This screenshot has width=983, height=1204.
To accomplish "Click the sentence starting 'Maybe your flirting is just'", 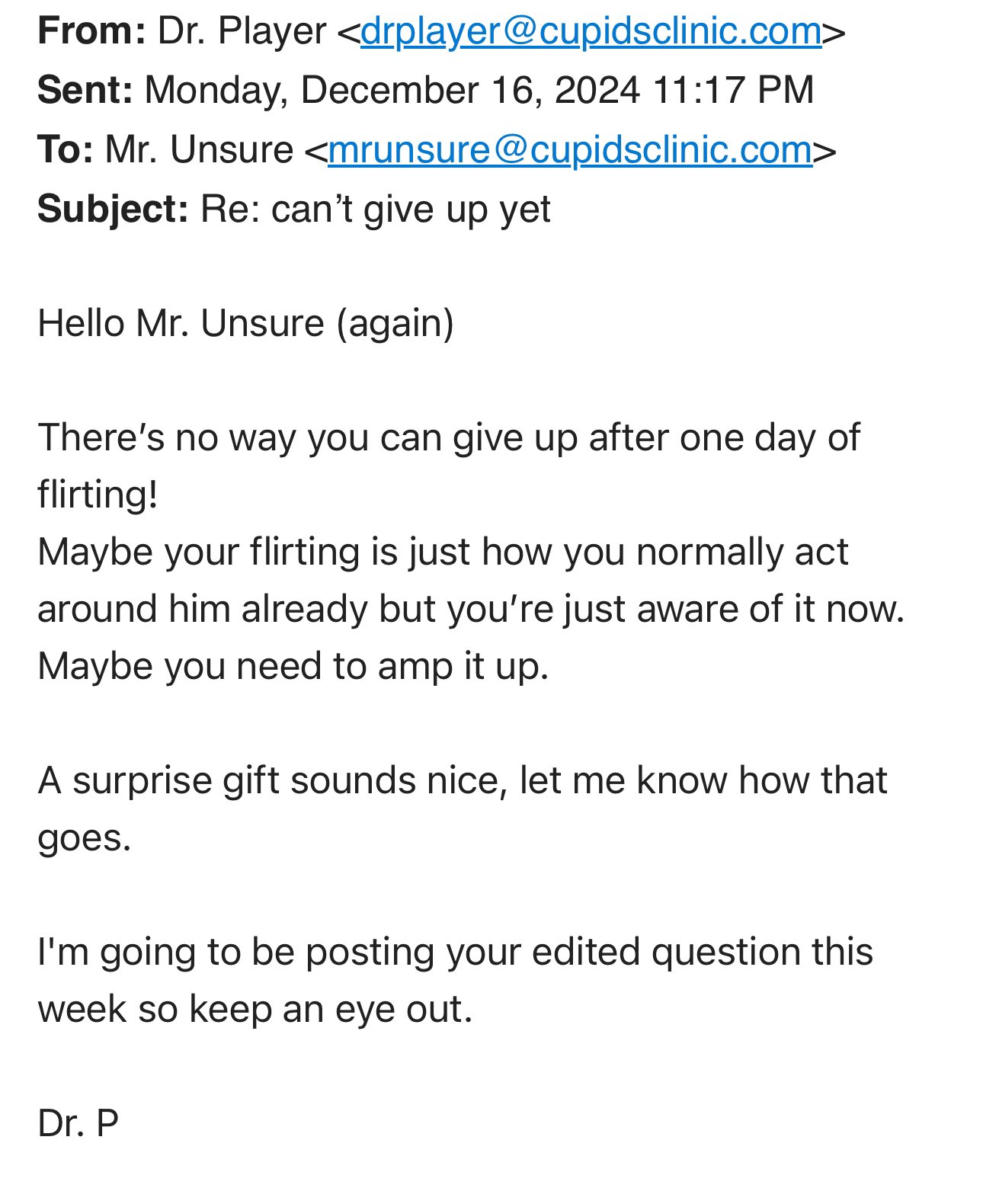I will click(471, 581).
